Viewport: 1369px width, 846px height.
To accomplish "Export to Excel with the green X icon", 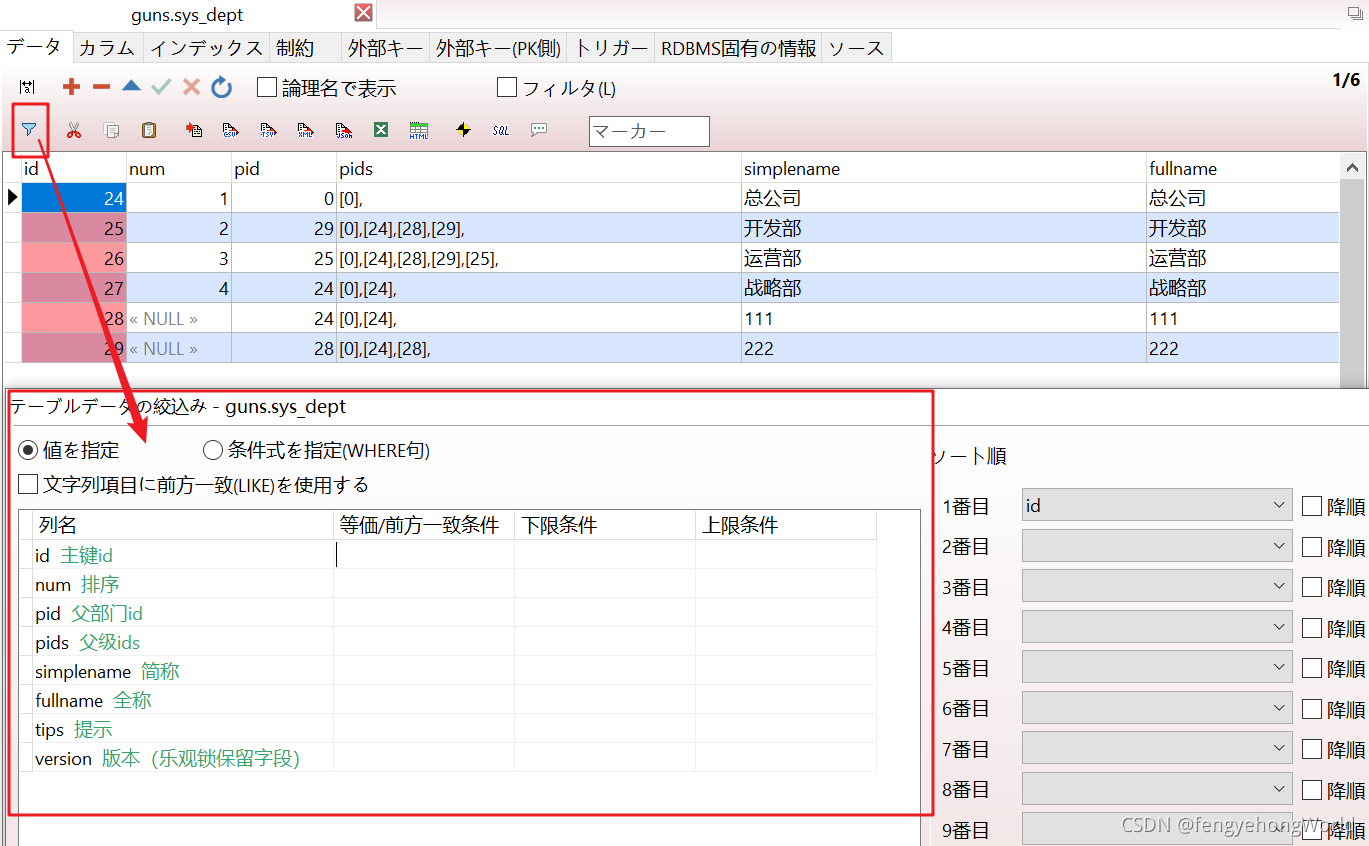I will [x=381, y=131].
